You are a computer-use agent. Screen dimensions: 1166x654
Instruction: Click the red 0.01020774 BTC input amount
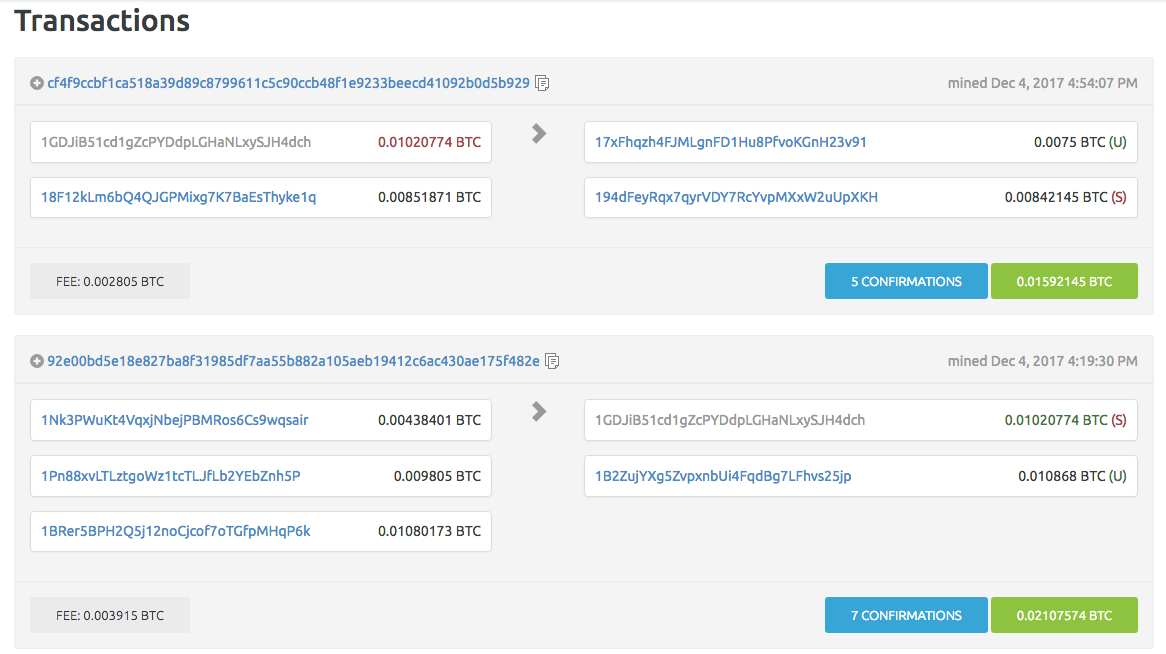click(x=429, y=142)
